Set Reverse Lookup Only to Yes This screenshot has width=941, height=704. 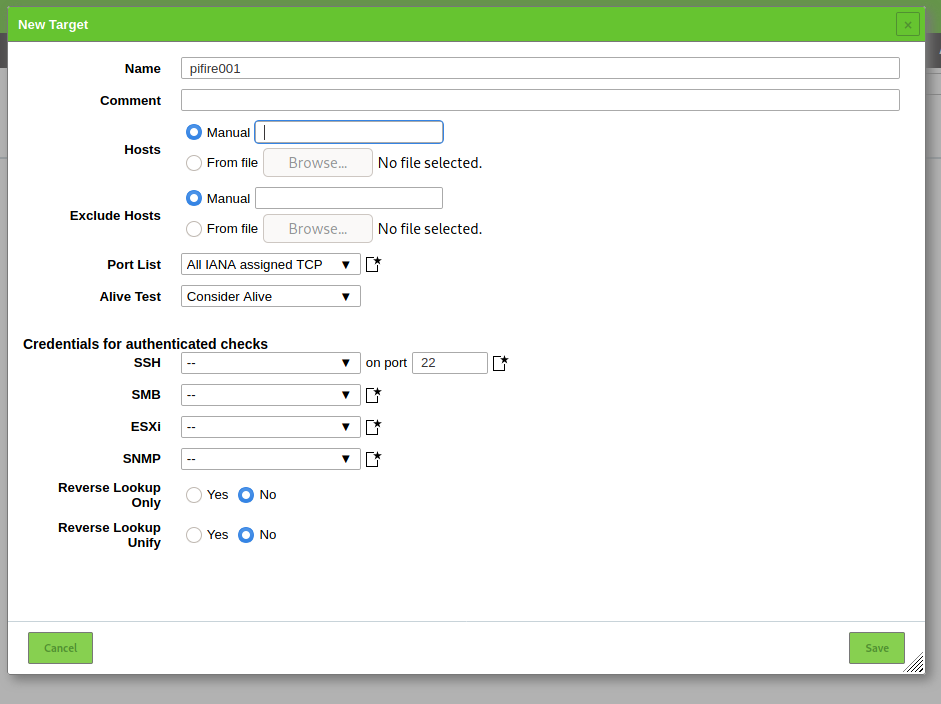tap(194, 495)
